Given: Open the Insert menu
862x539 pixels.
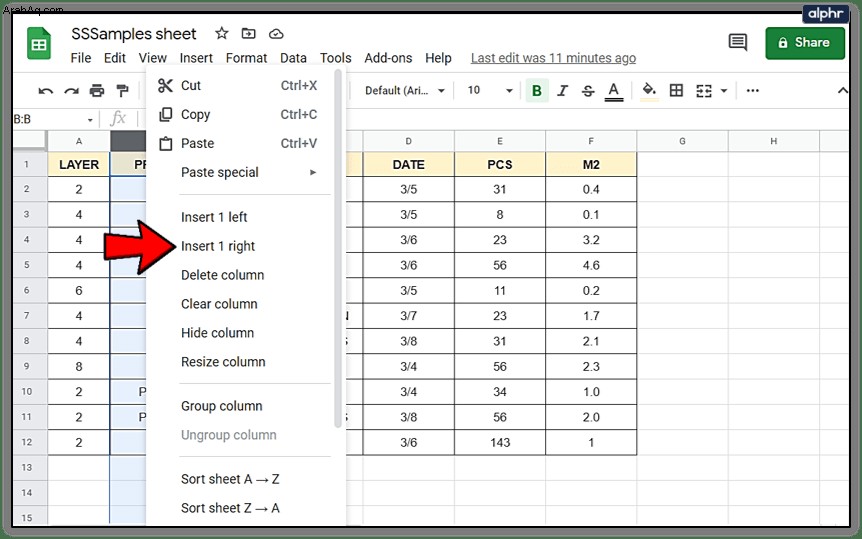Looking at the screenshot, I should point(196,58).
